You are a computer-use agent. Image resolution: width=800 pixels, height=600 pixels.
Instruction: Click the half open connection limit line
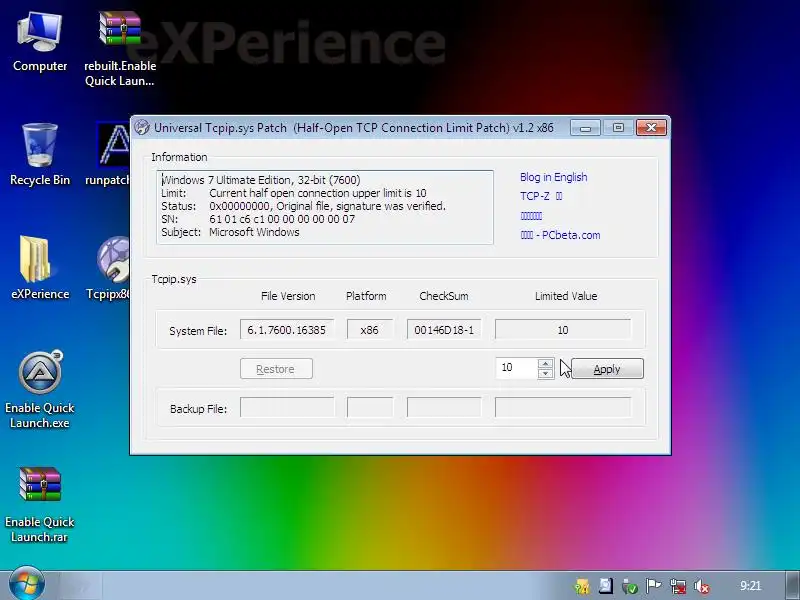click(294, 193)
